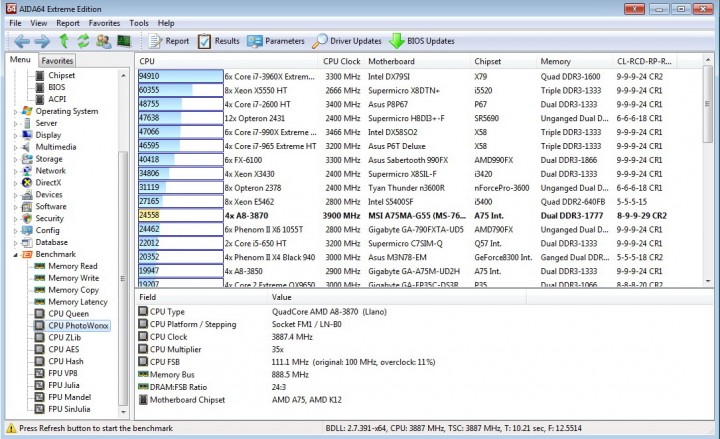Click the green up arrow toolbar icon

click(64, 41)
